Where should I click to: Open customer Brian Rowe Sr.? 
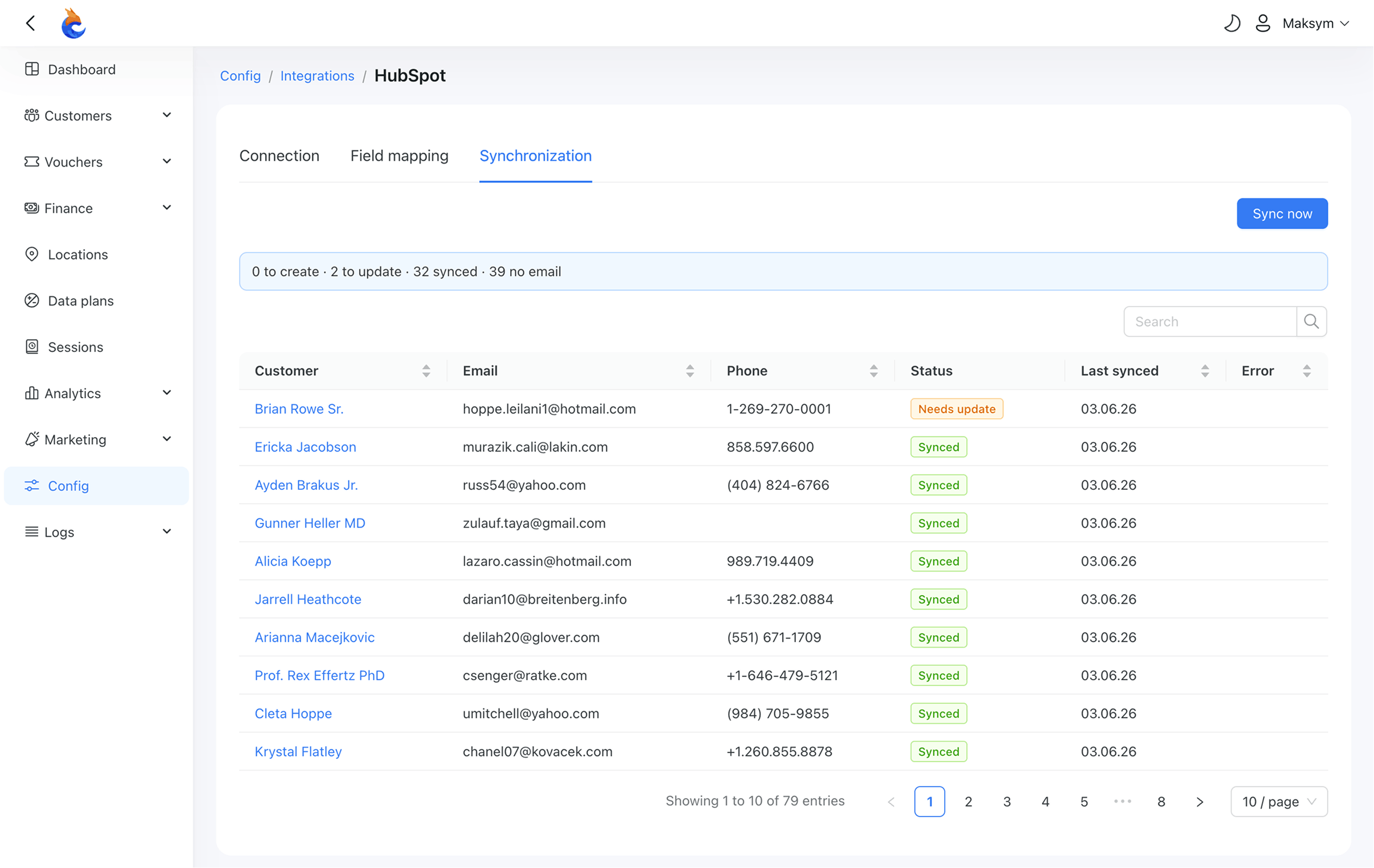[299, 409]
